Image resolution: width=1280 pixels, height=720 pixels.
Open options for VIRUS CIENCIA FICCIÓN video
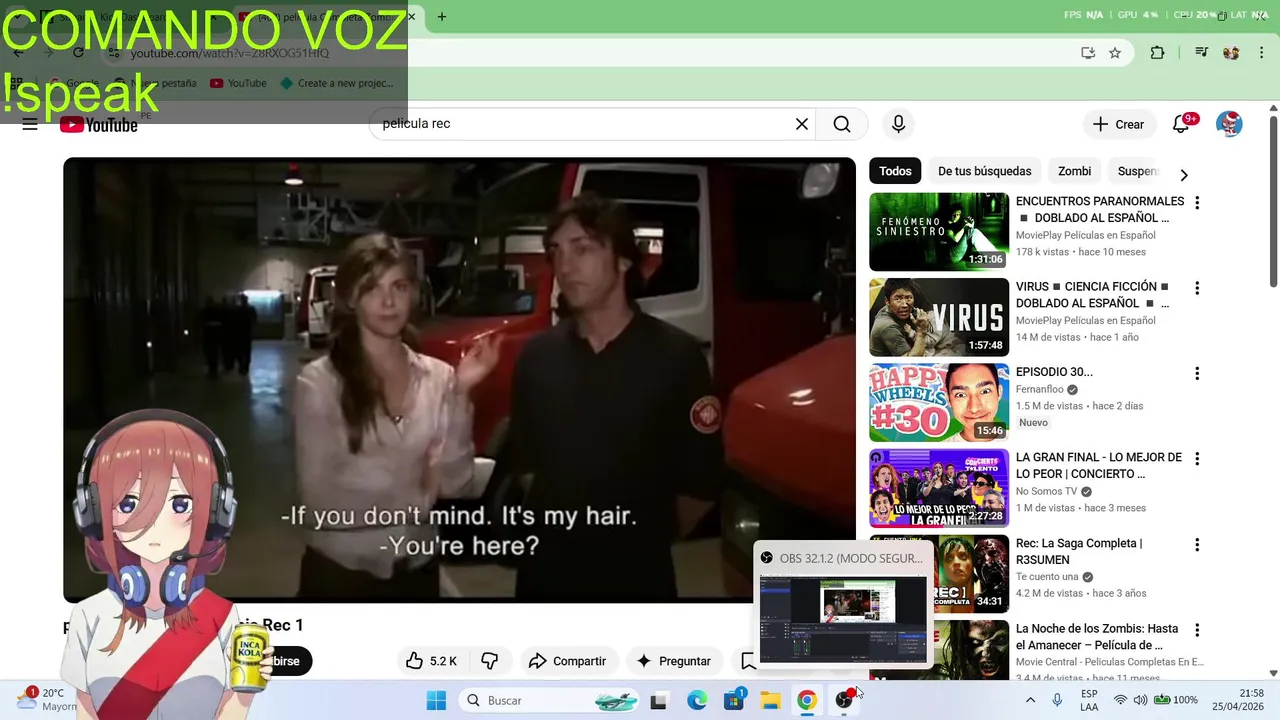pyautogui.click(x=1197, y=288)
